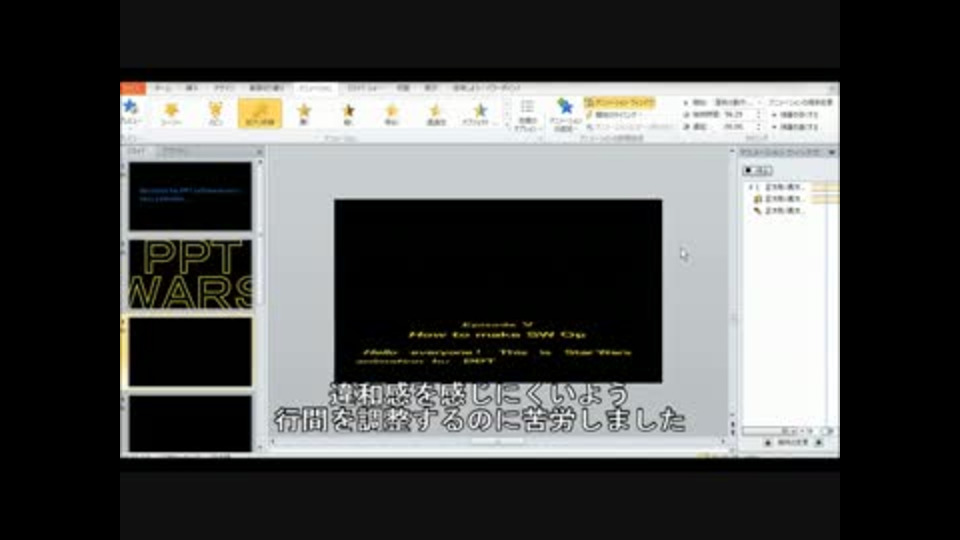960x540 pixels.
Task: Choose the fifth star animation effect in gallery
Action: pos(304,114)
